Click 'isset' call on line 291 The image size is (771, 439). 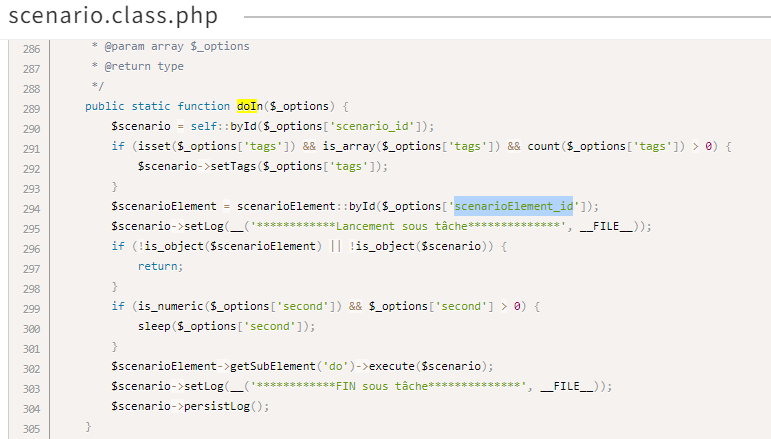coord(154,146)
